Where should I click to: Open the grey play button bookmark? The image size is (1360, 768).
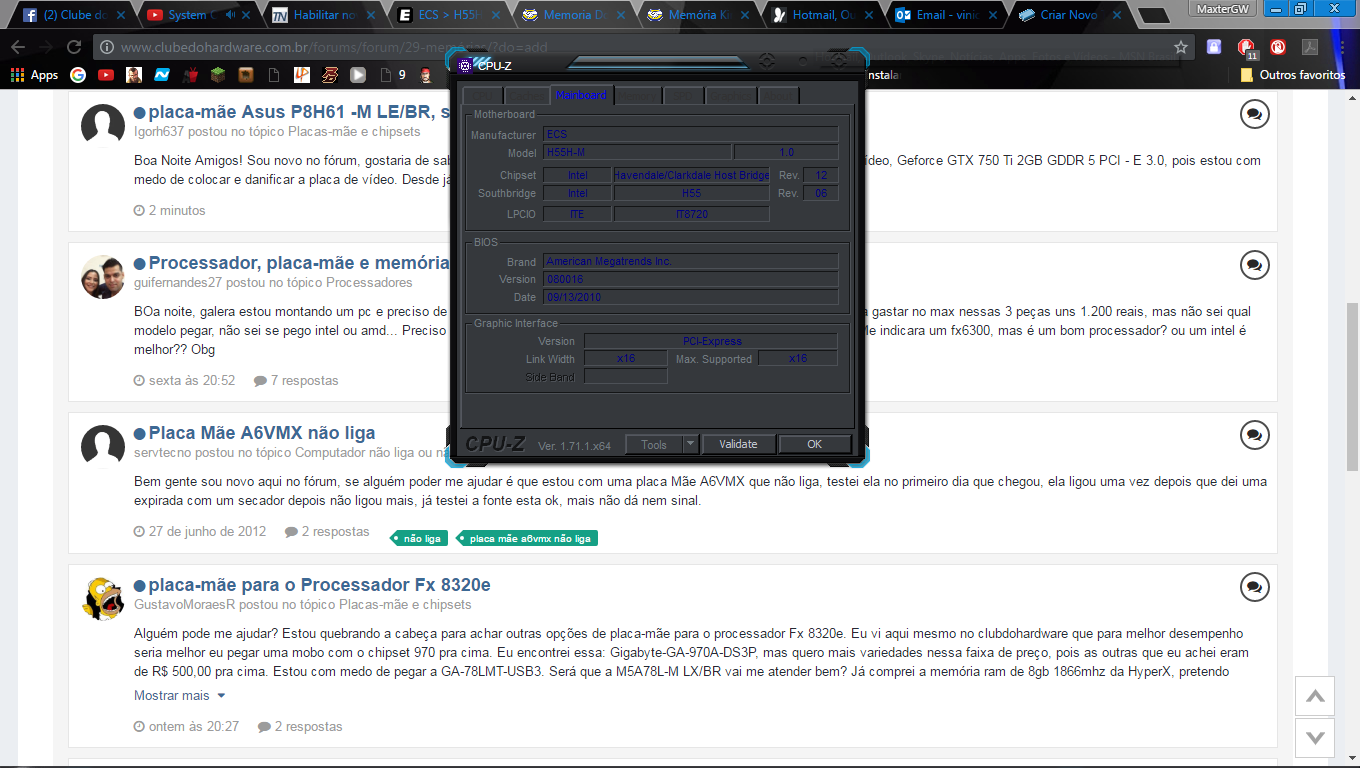358,75
